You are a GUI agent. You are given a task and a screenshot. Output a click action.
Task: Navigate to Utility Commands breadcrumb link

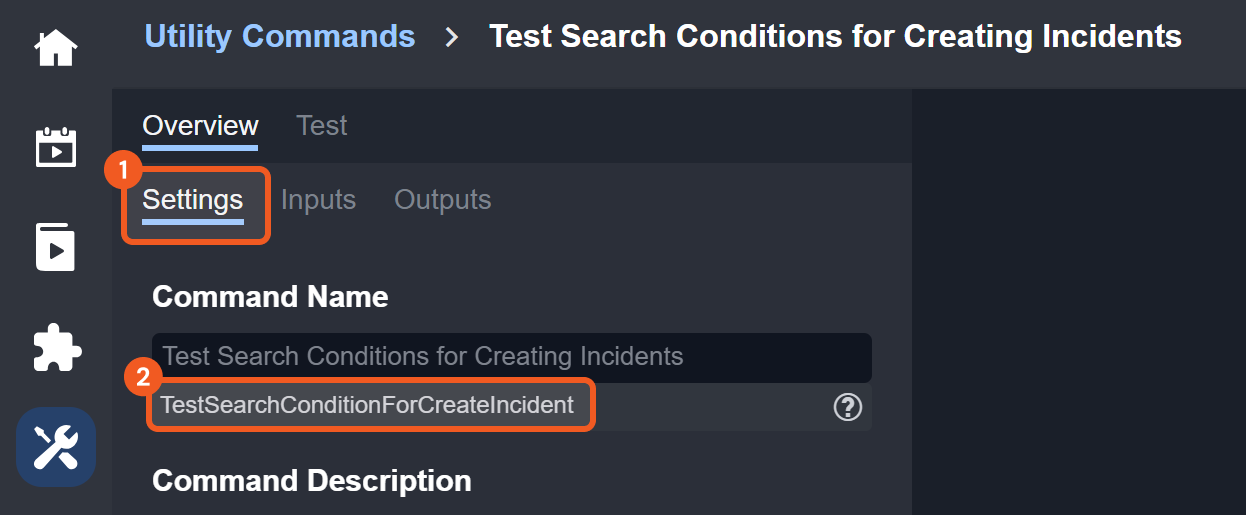pyautogui.click(x=280, y=37)
